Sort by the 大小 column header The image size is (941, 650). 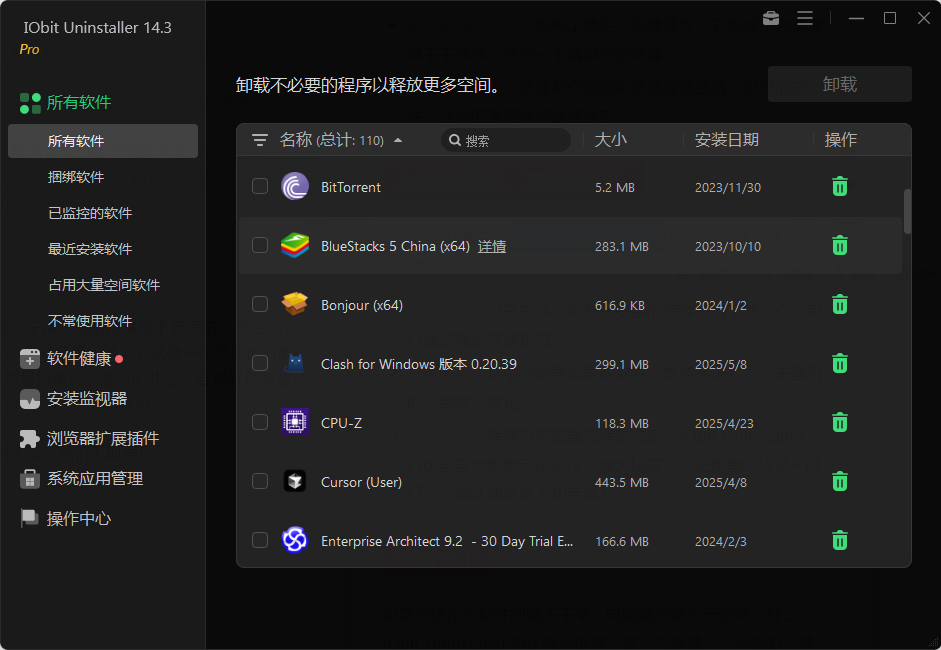click(x=610, y=140)
